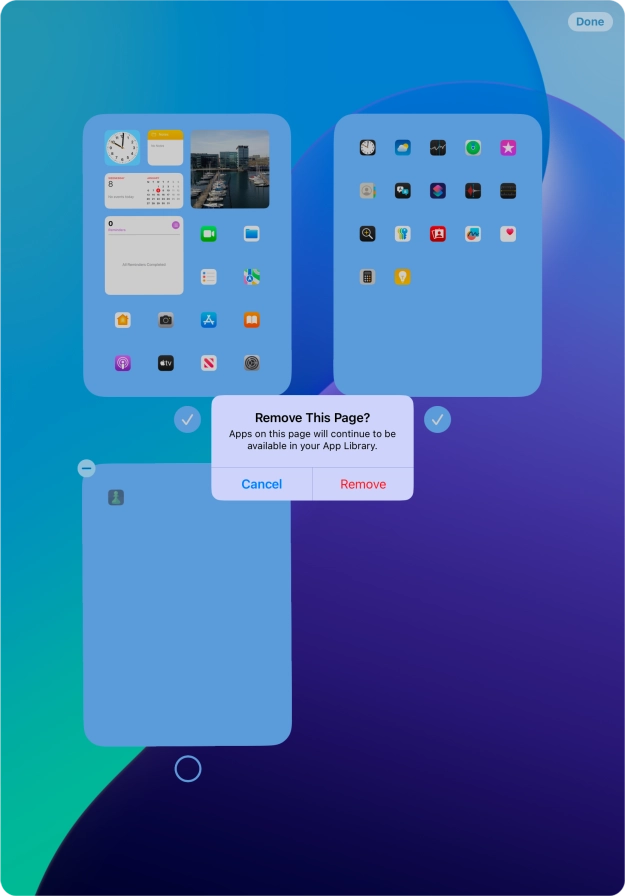Tap the analog clock widget

[123, 148]
